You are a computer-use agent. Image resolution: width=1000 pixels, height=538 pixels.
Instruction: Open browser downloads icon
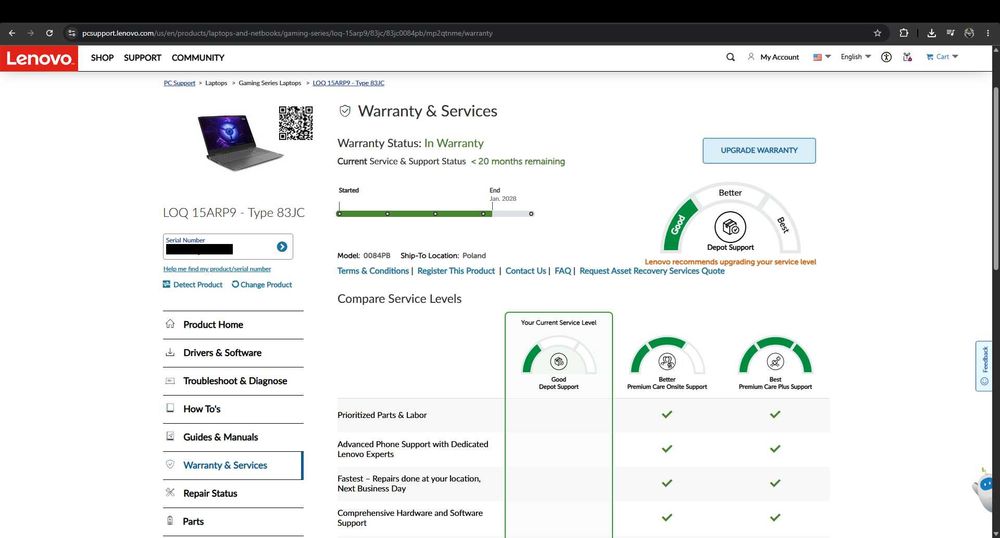tap(931, 33)
